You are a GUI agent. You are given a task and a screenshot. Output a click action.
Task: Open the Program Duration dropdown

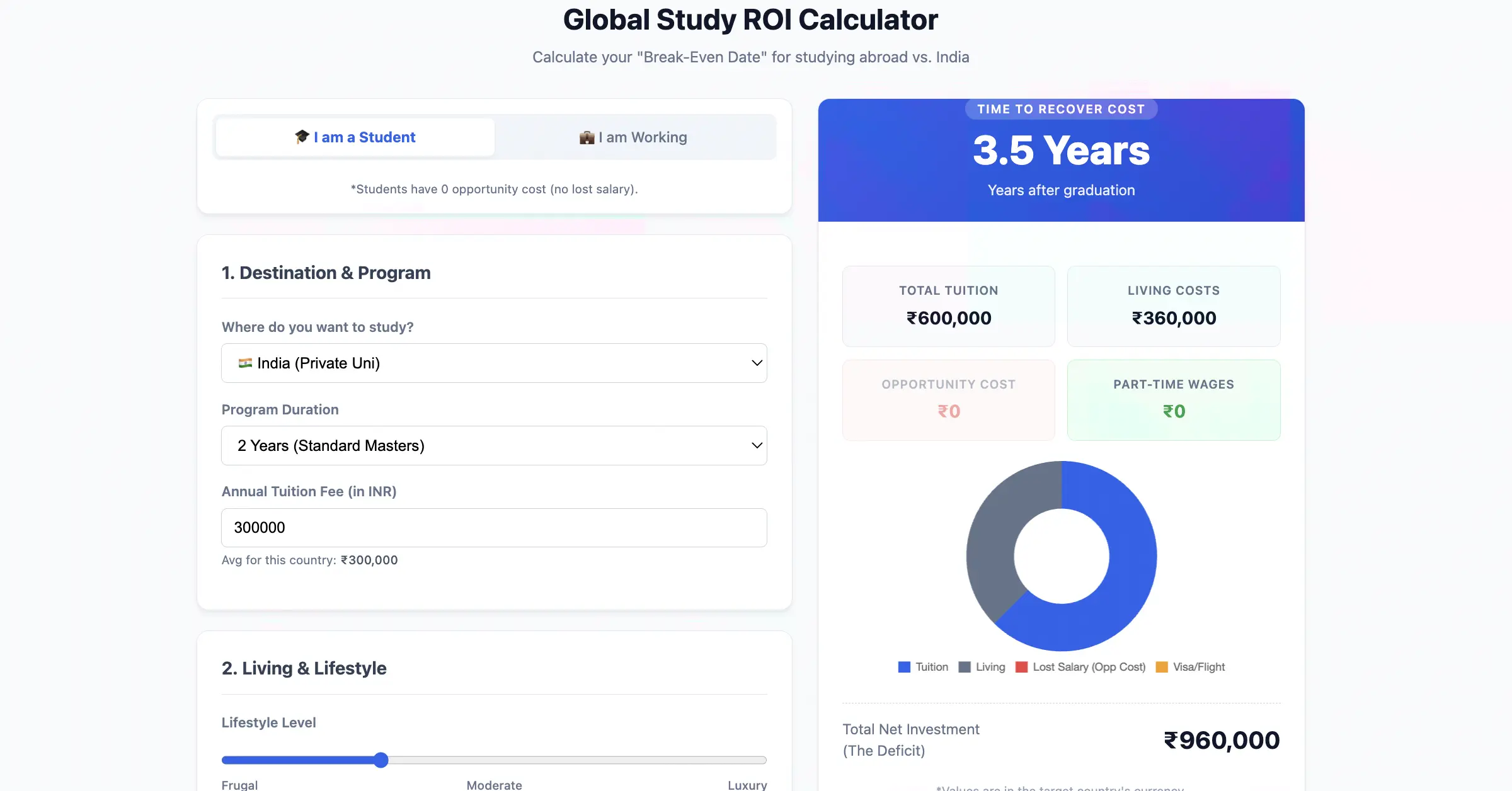(494, 445)
